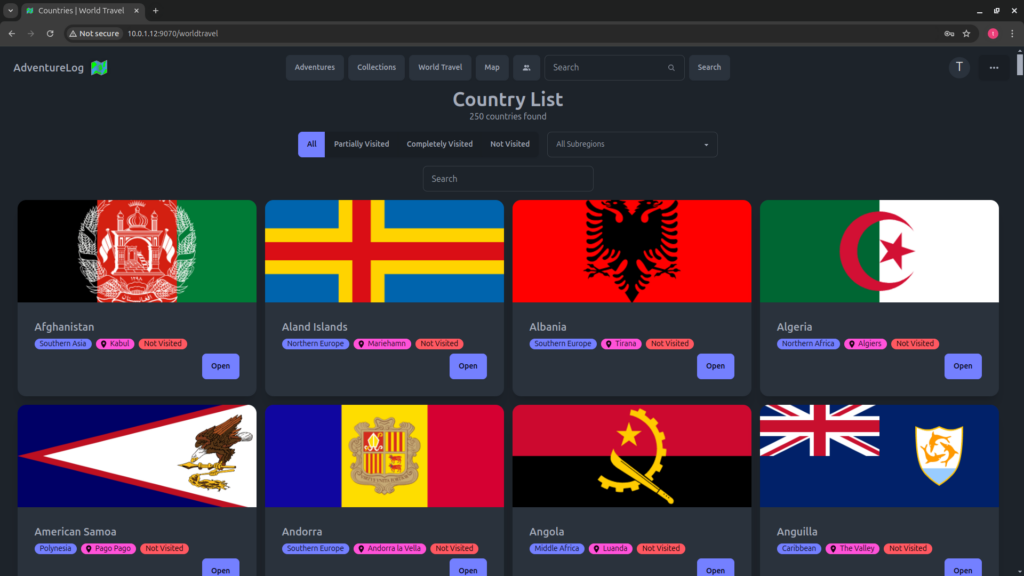The image size is (1024, 576).
Task: Click the Kabul capital pin badge
Action: tap(116, 344)
